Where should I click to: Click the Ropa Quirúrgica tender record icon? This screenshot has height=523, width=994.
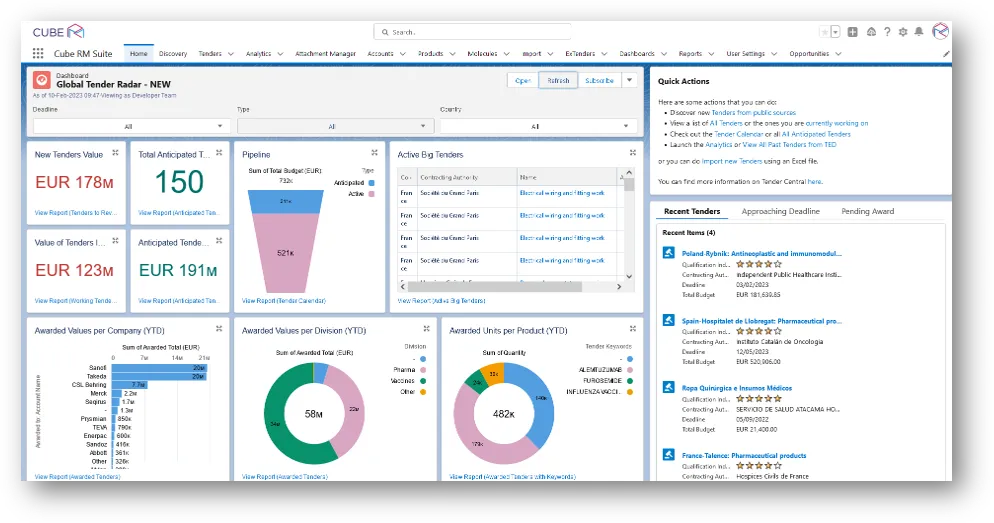coord(669,387)
